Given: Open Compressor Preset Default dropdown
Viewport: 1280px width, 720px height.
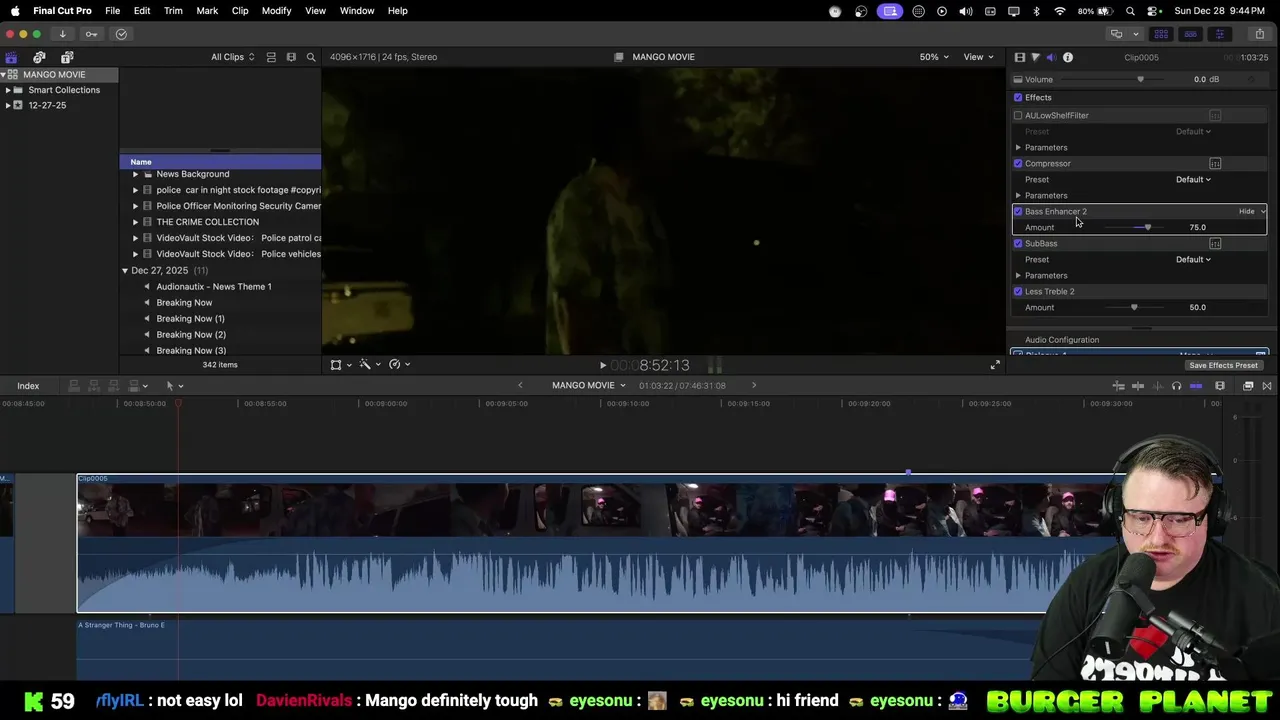Looking at the screenshot, I should (1193, 179).
